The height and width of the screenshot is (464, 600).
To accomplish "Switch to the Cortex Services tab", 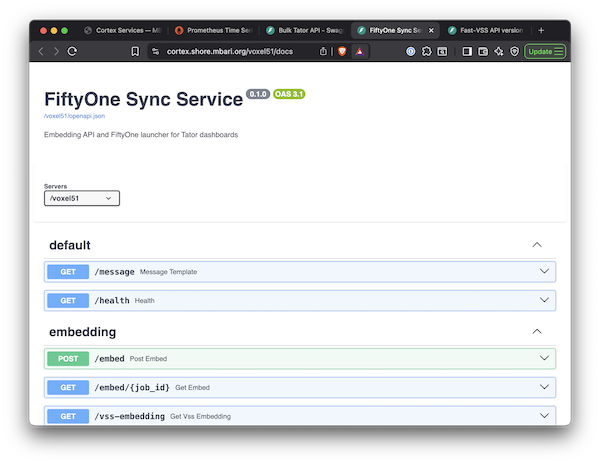I will click(123, 30).
